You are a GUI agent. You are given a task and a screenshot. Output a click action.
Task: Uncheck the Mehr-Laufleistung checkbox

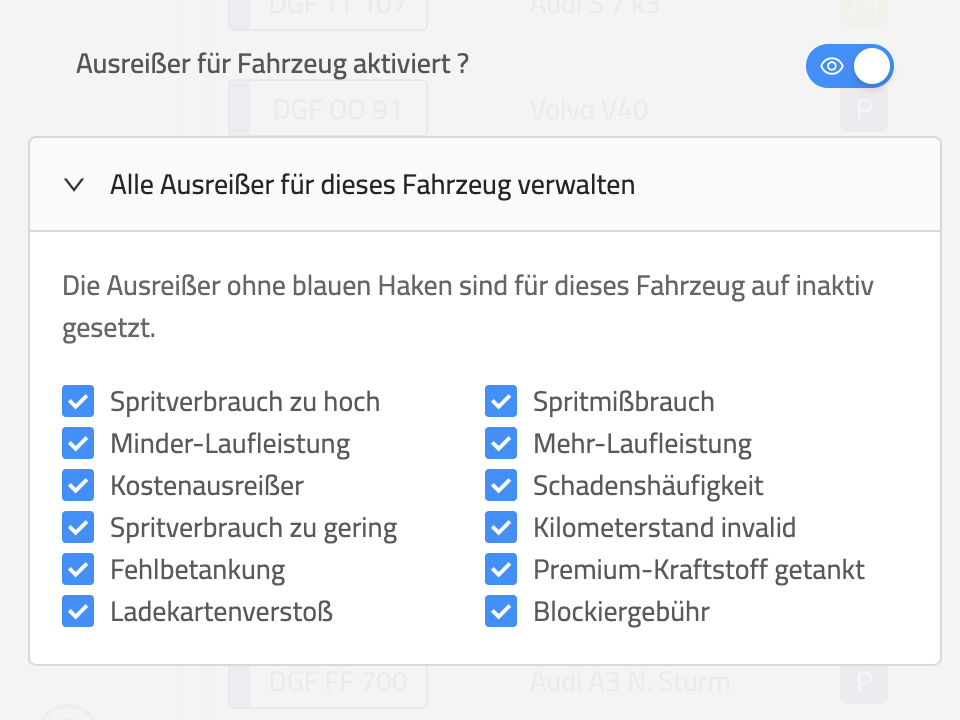click(x=501, y=443)
